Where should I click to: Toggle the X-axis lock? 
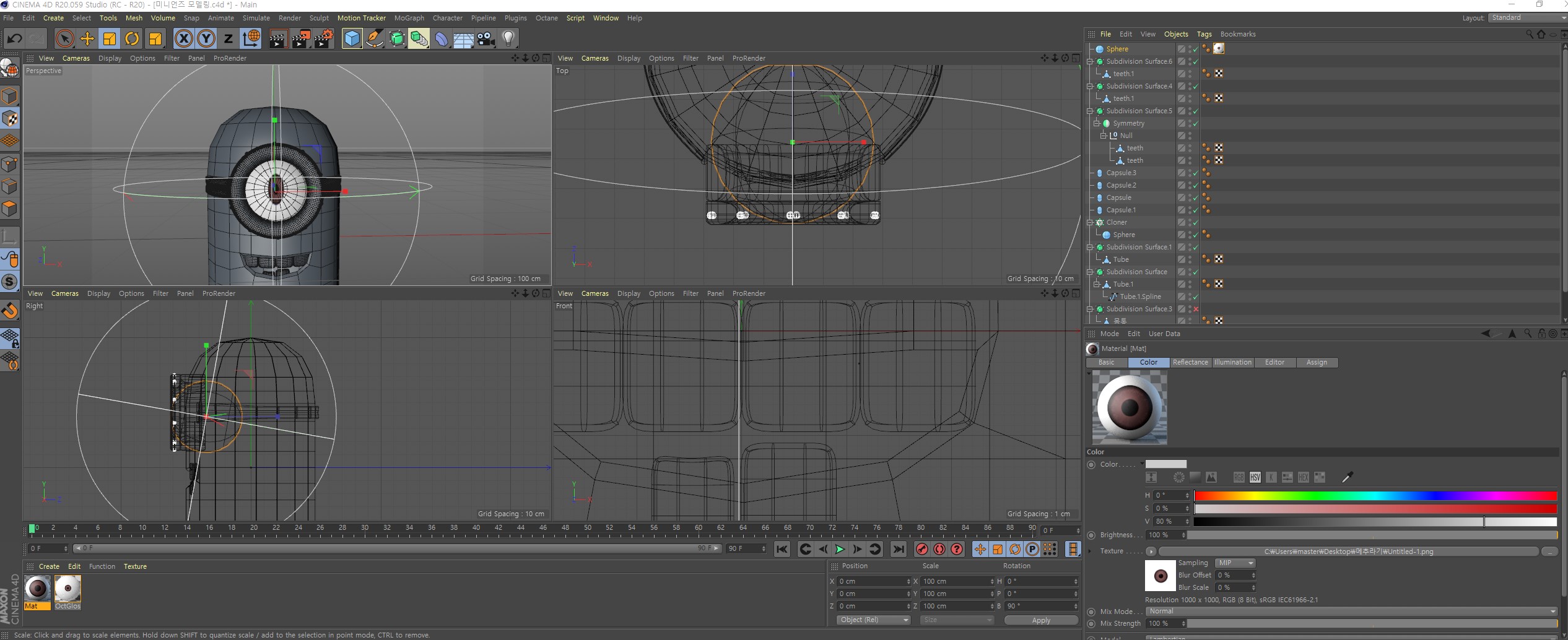tap(183, 38)
